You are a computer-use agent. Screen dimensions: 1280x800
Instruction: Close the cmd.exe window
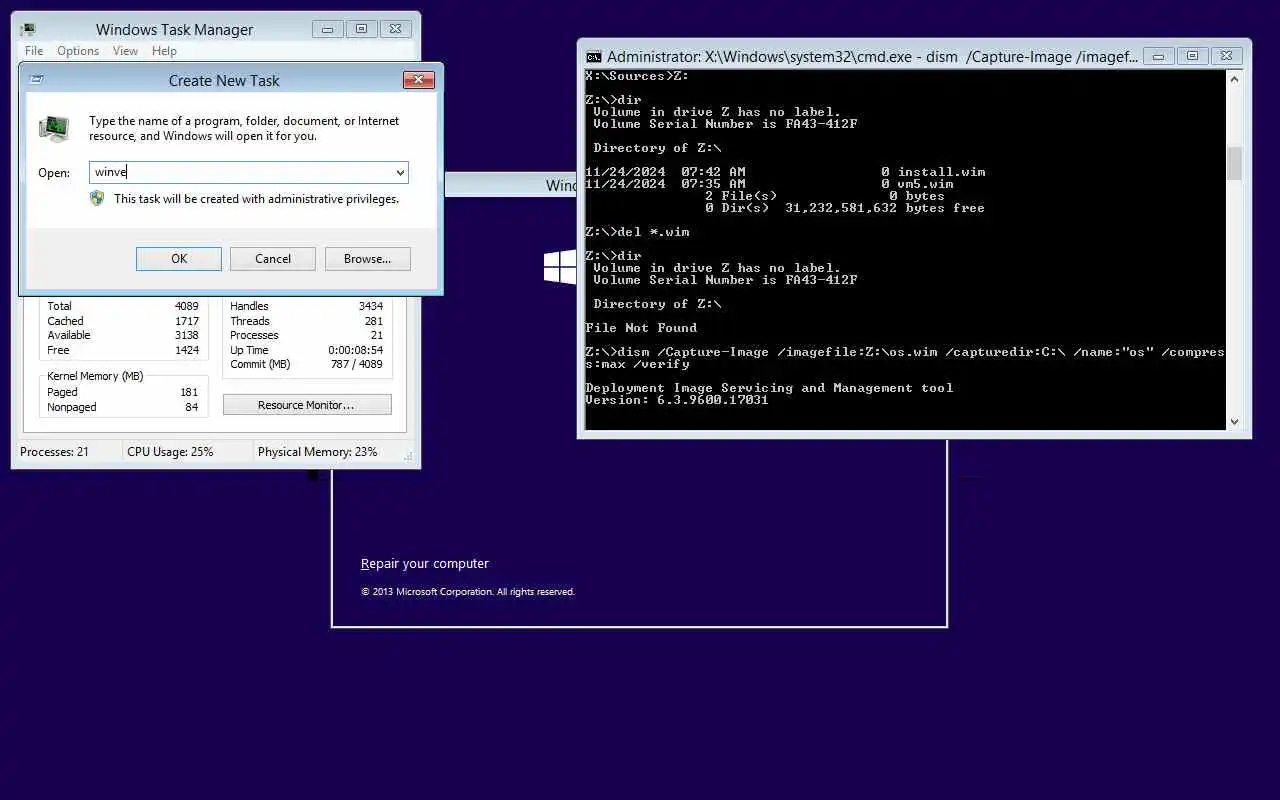[1227, 56]
